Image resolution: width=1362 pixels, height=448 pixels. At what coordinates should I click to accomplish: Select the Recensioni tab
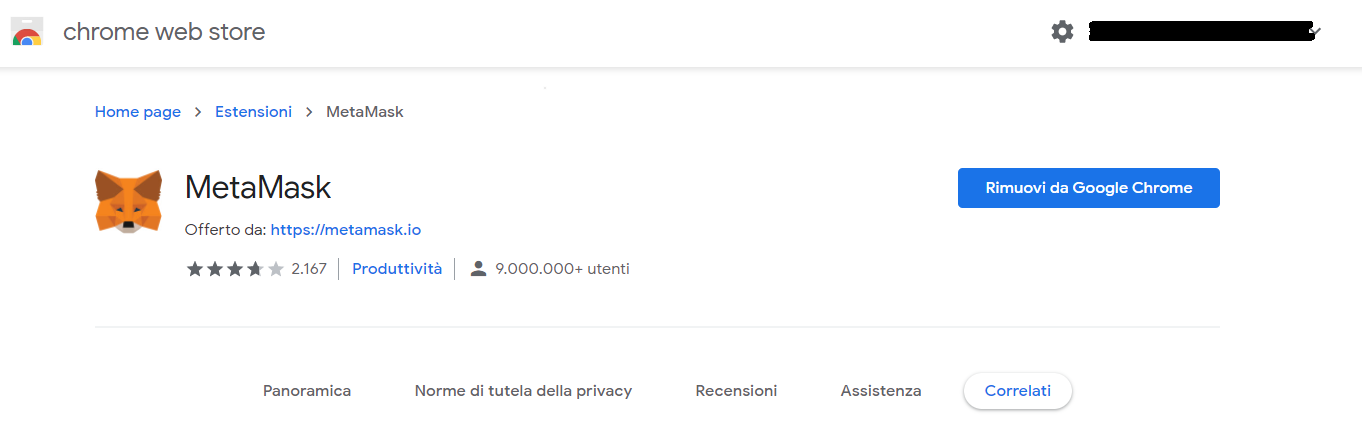(x=736, y=391)
